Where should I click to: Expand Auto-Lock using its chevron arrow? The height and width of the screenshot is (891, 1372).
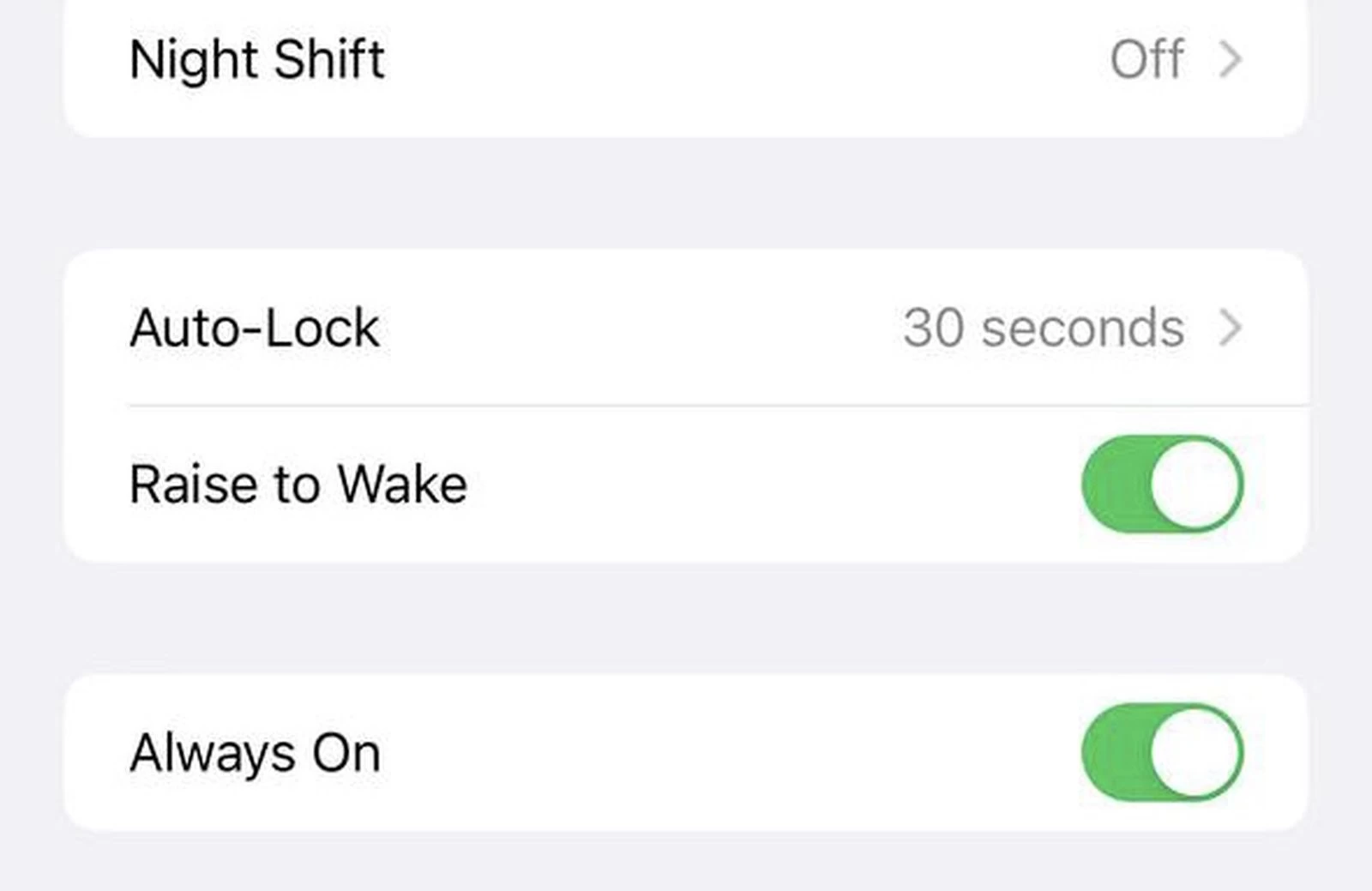point(1231,328)
